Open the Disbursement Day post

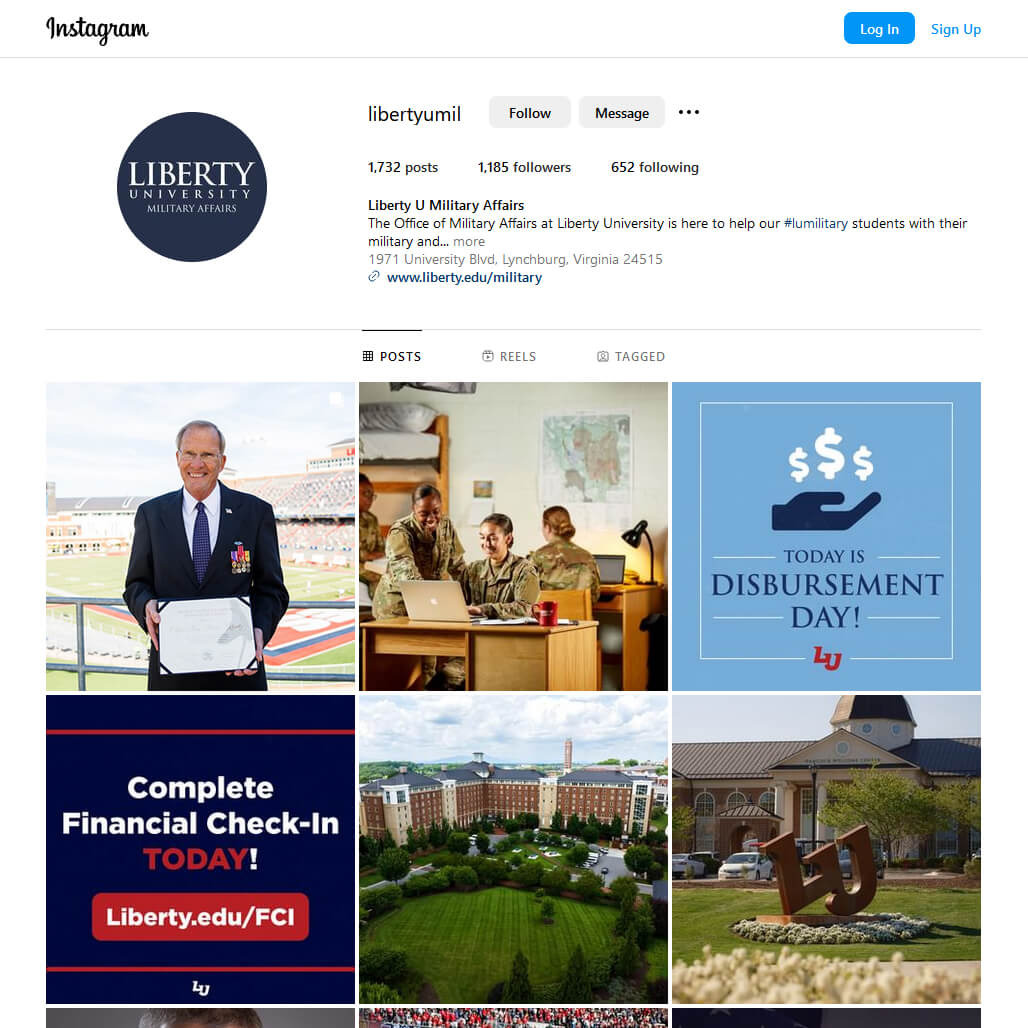coord(826,536)
